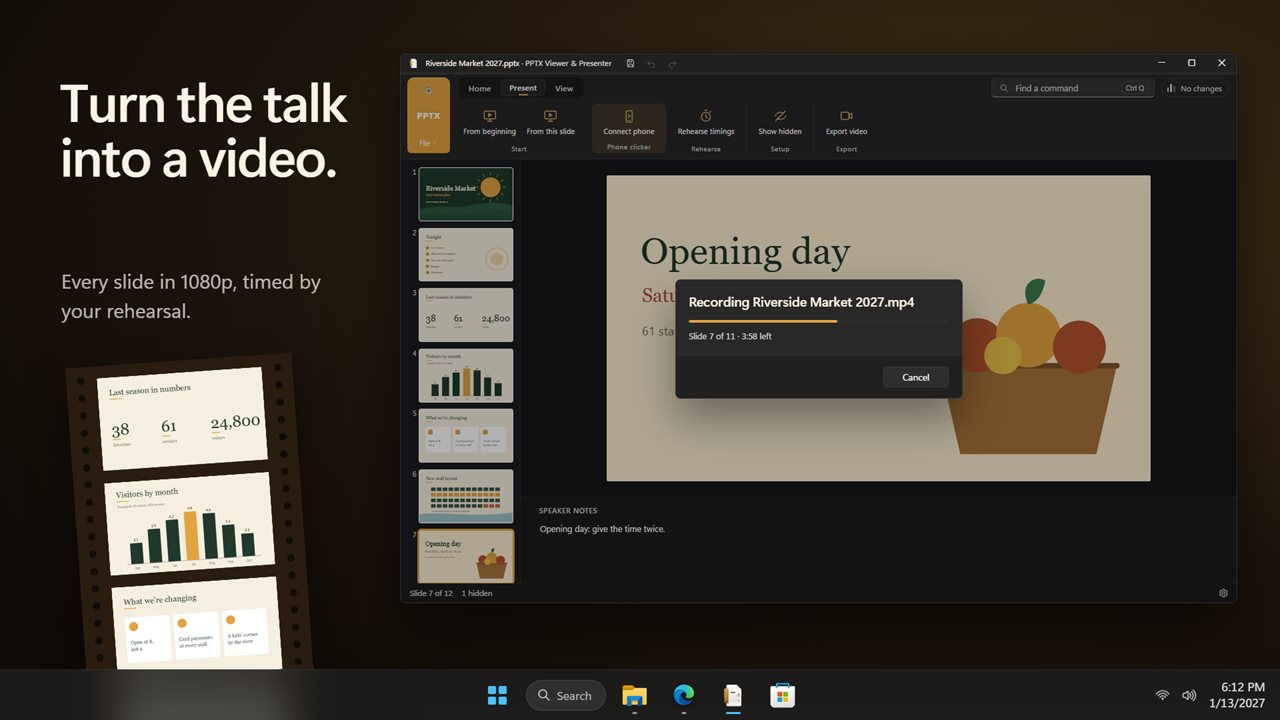Open Microsoft Store from taskbar
Viewport: 1280px width, 720px height.
tap(783, 695)
